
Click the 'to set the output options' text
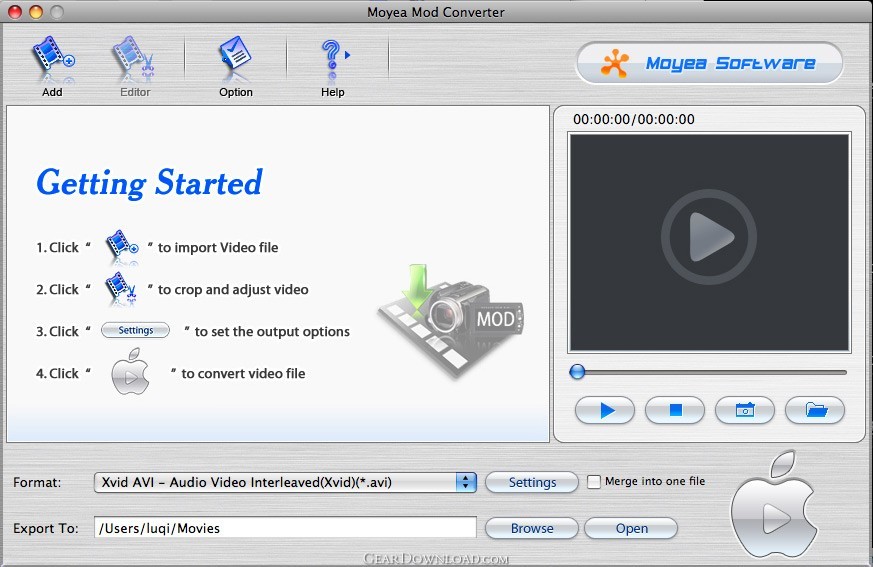[272, 331]
